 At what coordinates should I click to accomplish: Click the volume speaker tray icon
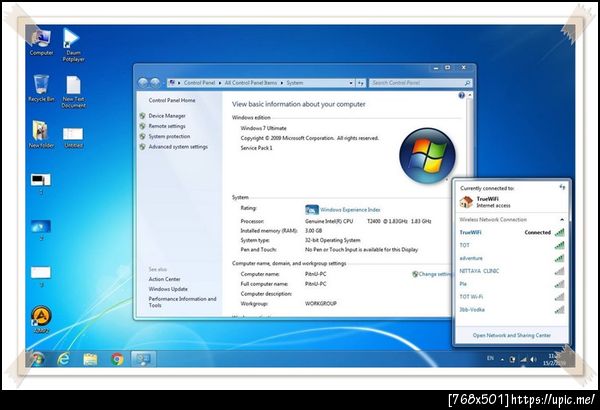(x=534, y=359)
